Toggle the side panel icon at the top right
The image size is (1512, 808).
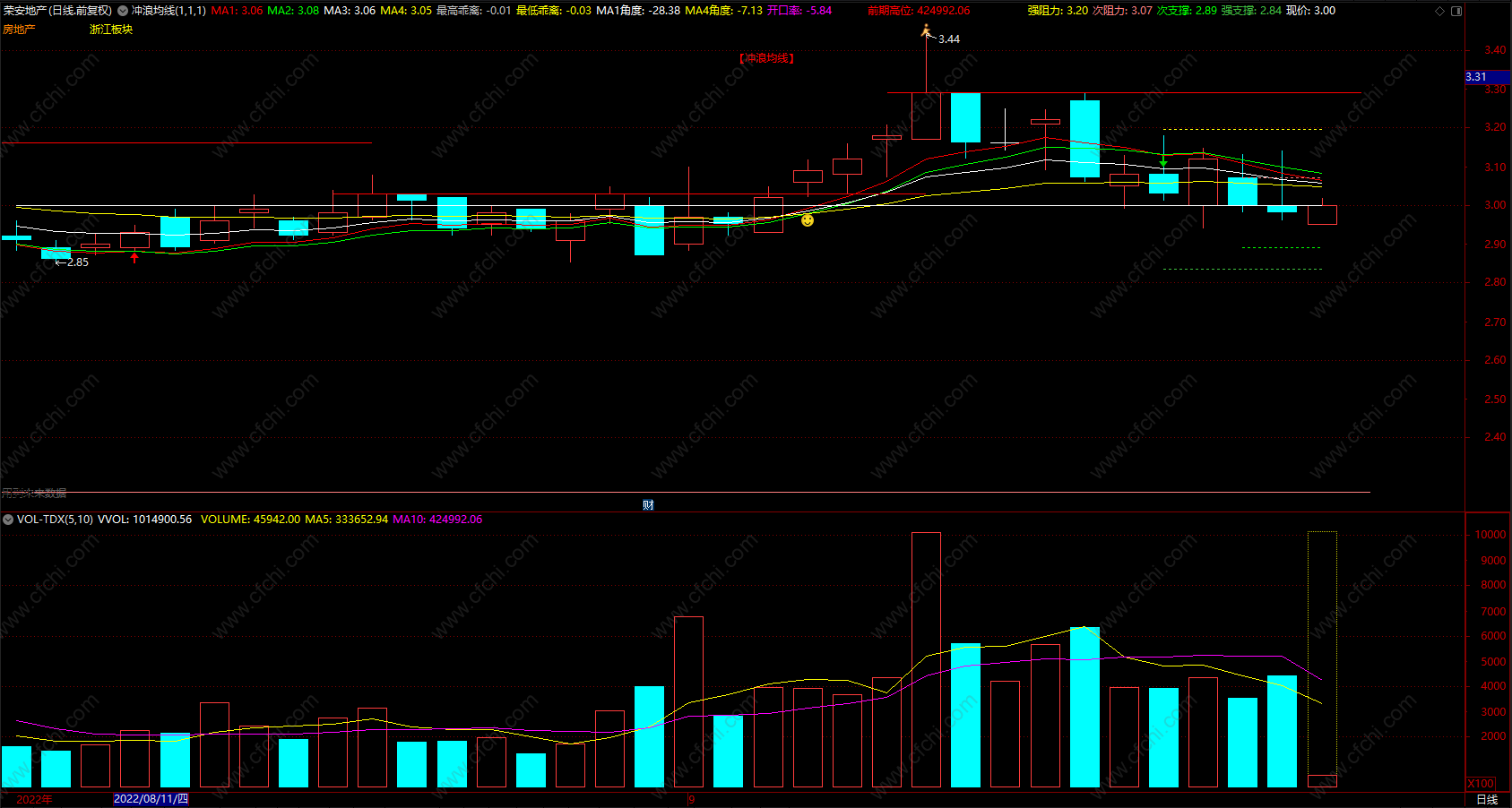pos(1456,11)
